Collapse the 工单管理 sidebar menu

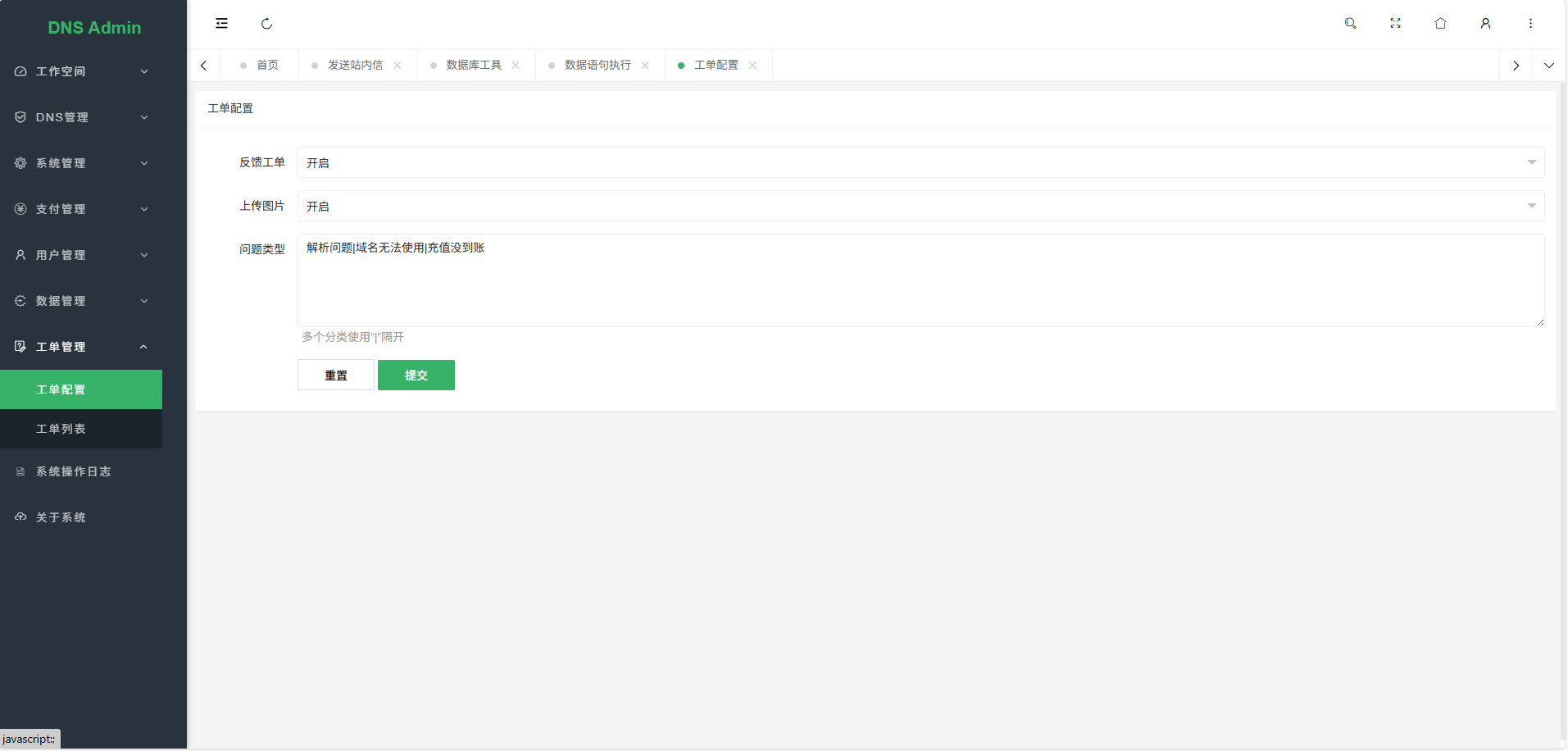click(82, 347)
